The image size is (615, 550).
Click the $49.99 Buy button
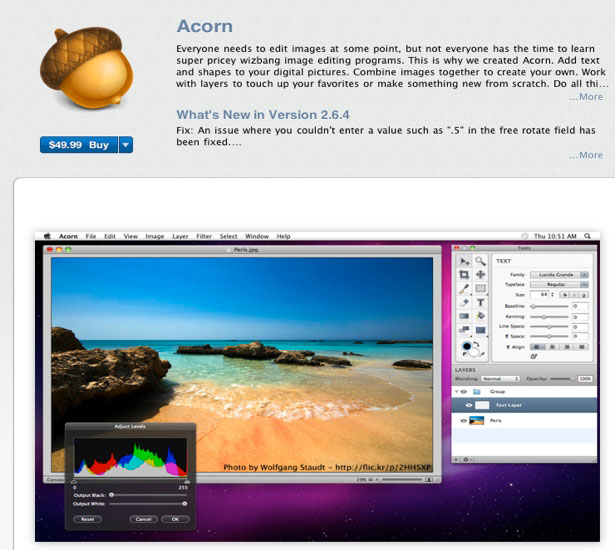(x=79, y=145)
